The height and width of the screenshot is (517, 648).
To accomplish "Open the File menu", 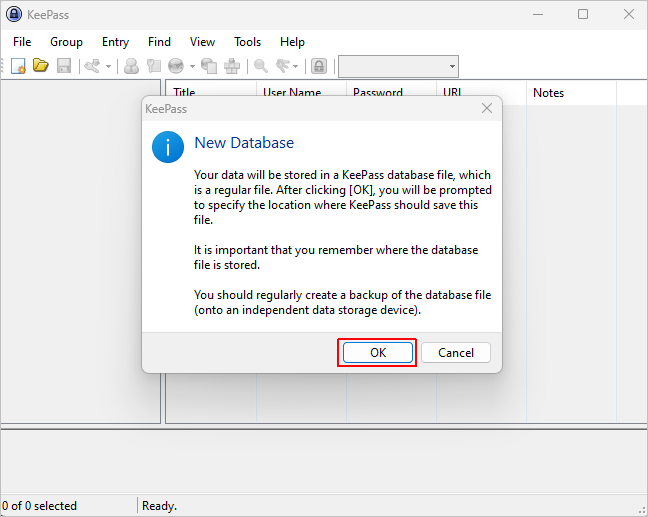I will [x=22, y=42].
